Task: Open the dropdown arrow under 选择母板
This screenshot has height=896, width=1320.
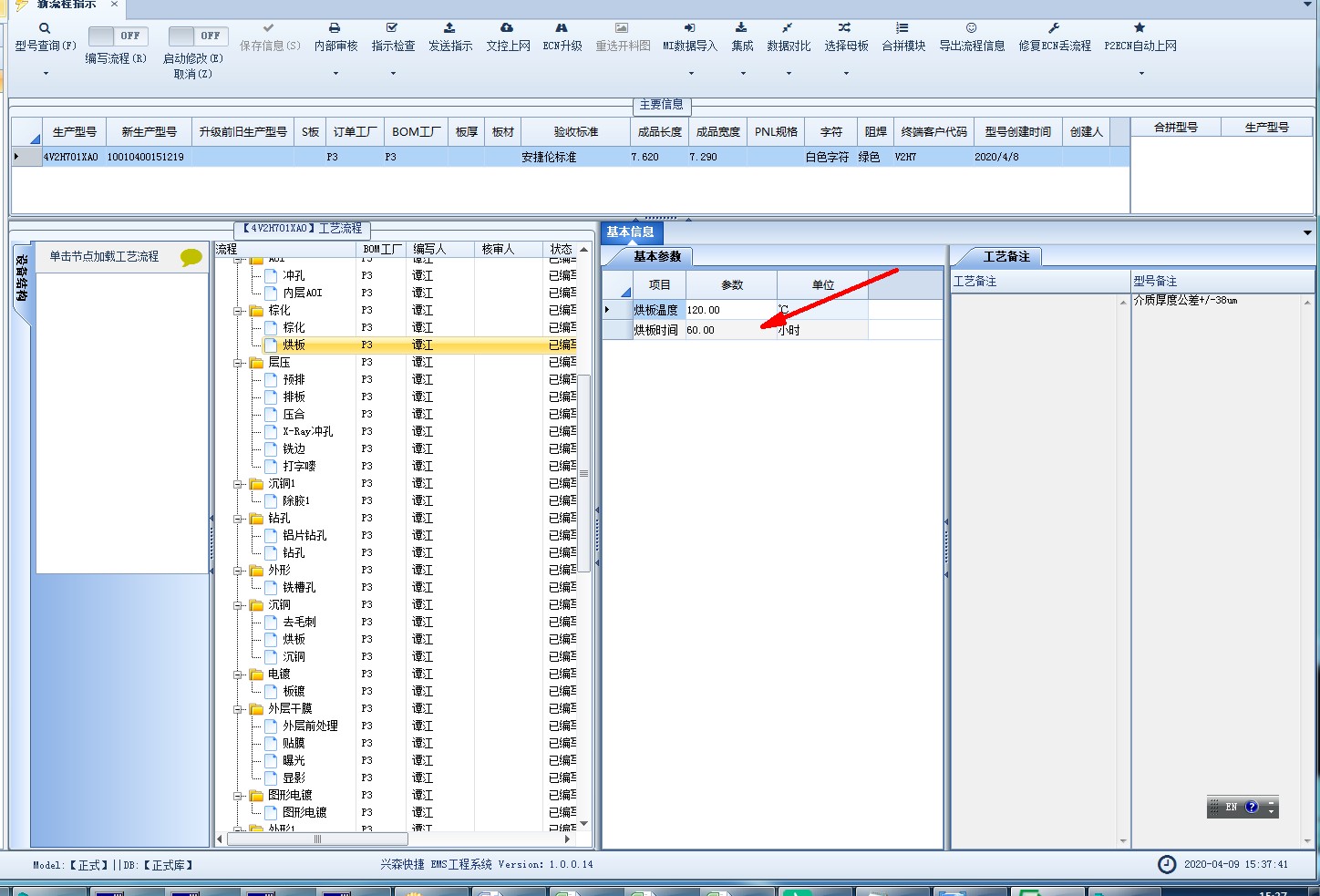Action: [846, 74]
